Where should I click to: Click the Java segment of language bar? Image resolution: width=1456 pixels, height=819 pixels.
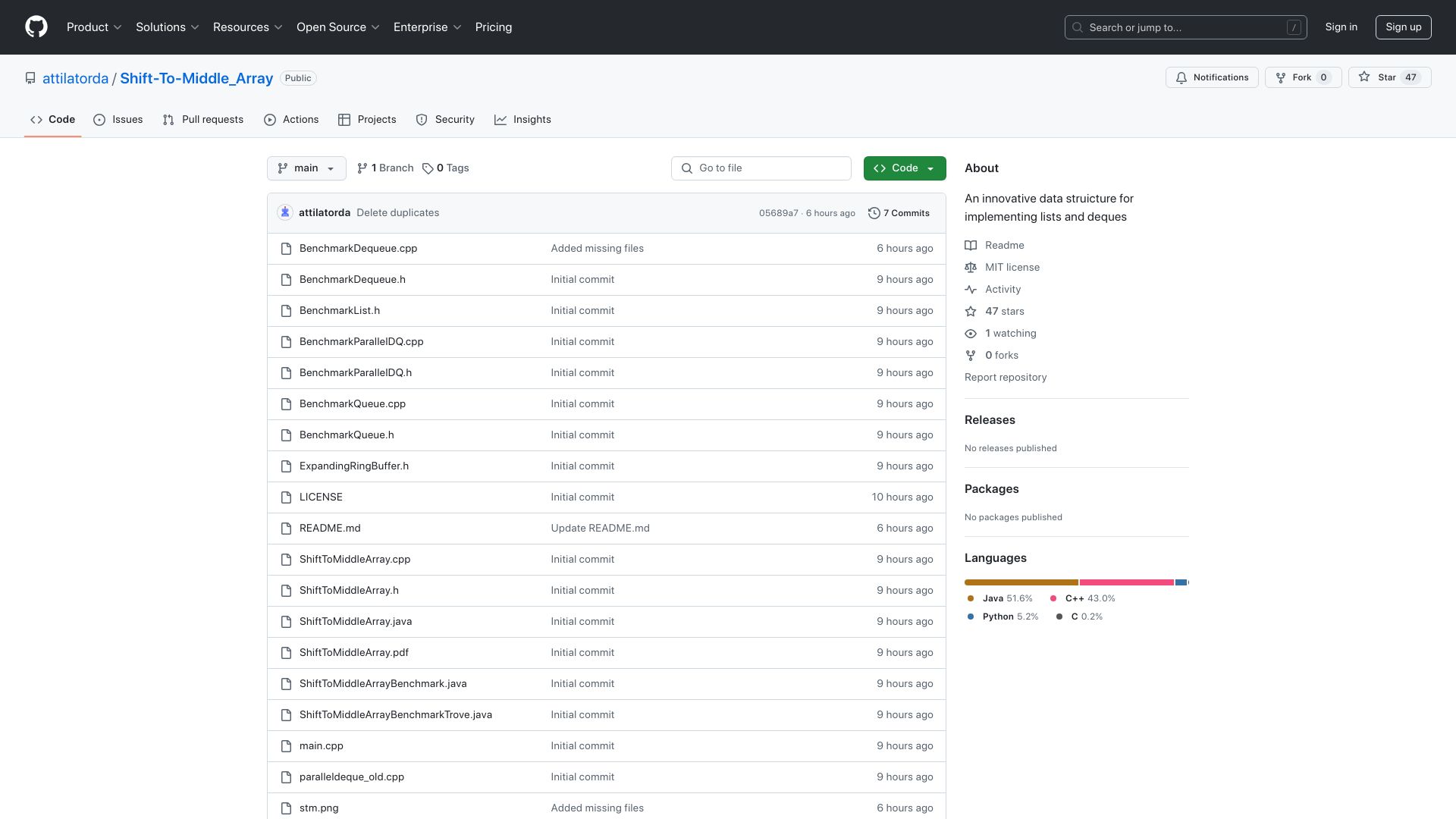[x=1021, y=582]
